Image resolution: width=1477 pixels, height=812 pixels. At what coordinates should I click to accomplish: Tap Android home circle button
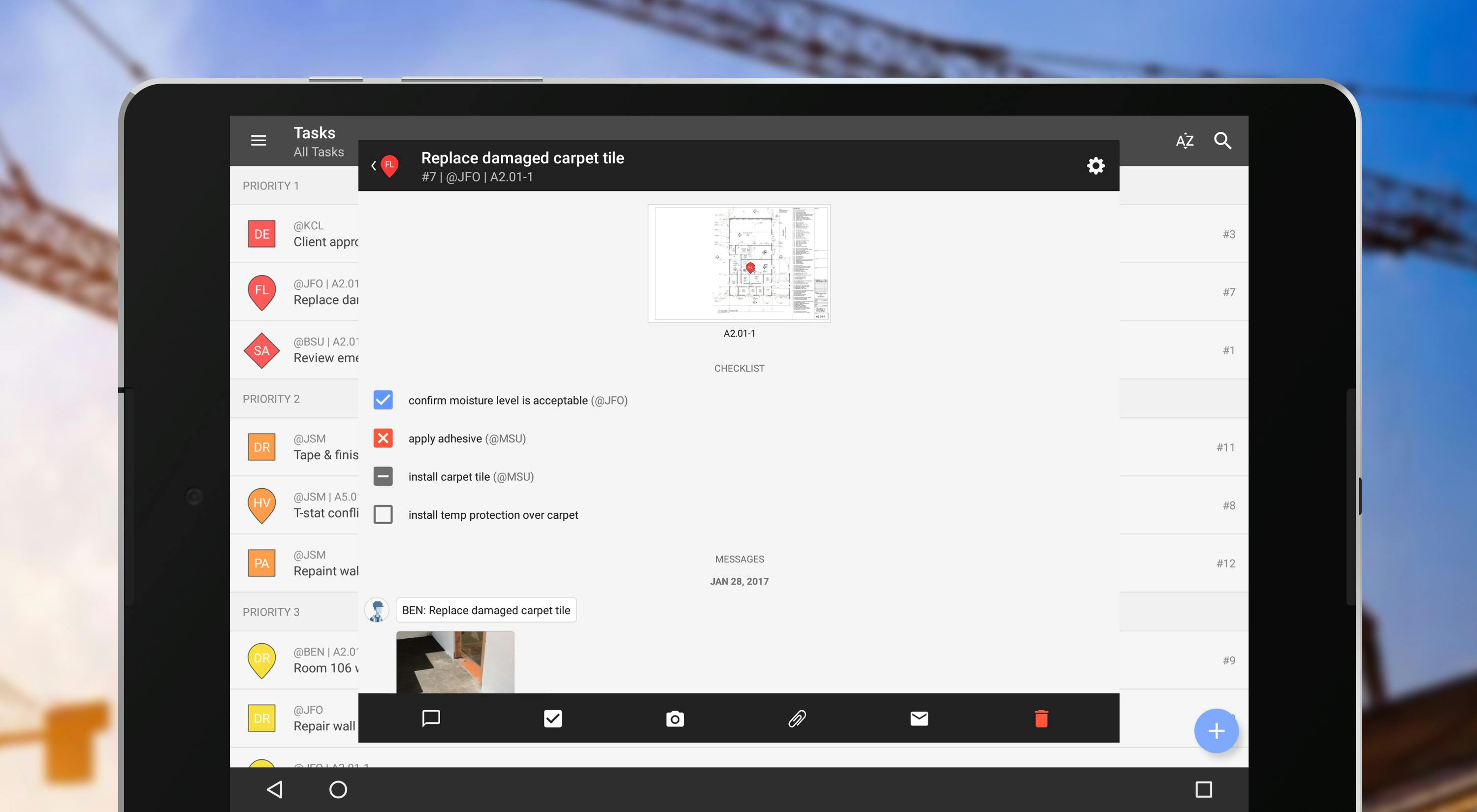point(338,790)
